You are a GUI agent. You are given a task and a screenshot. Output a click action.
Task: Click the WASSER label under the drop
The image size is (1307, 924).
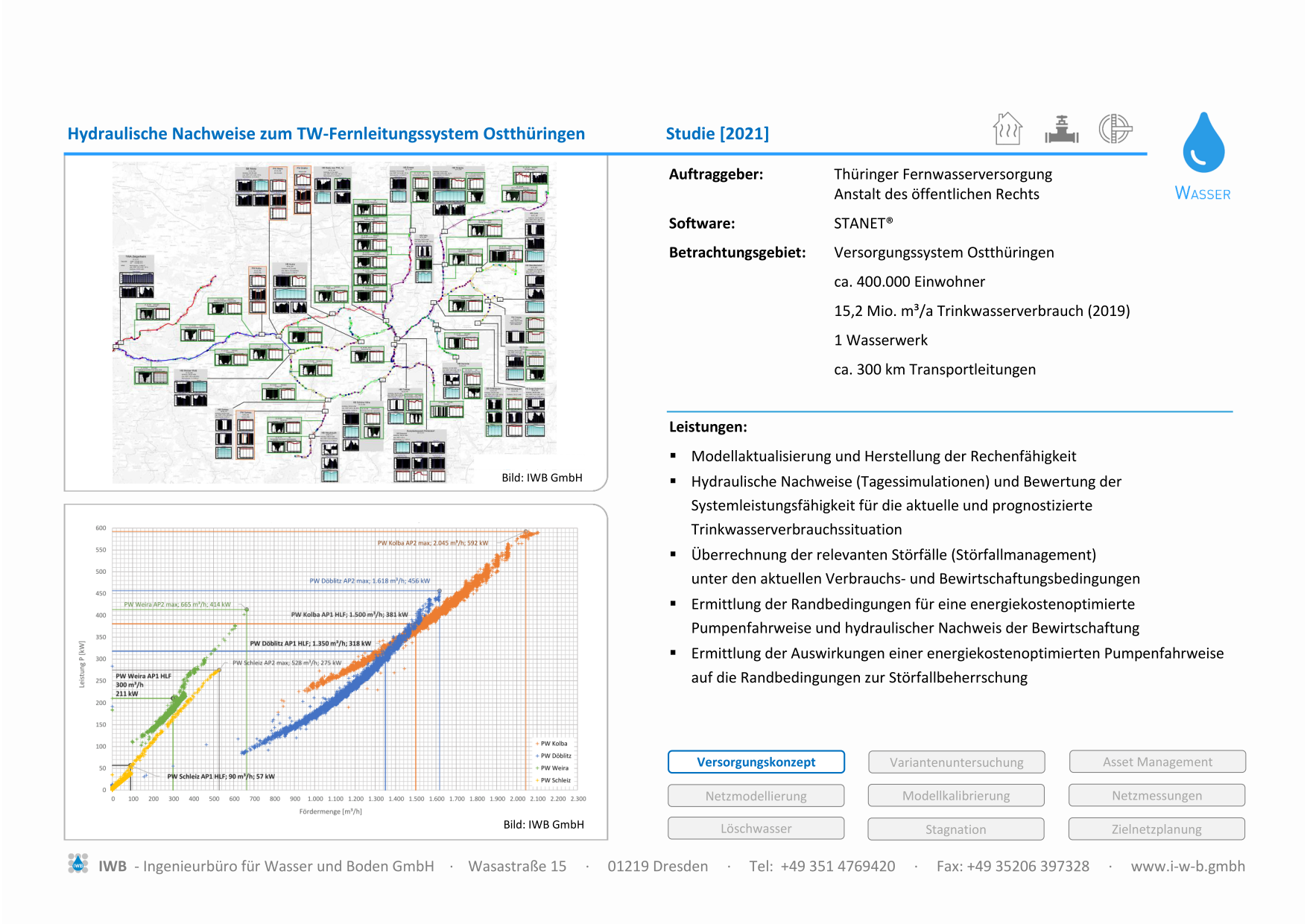(1202, 194)
